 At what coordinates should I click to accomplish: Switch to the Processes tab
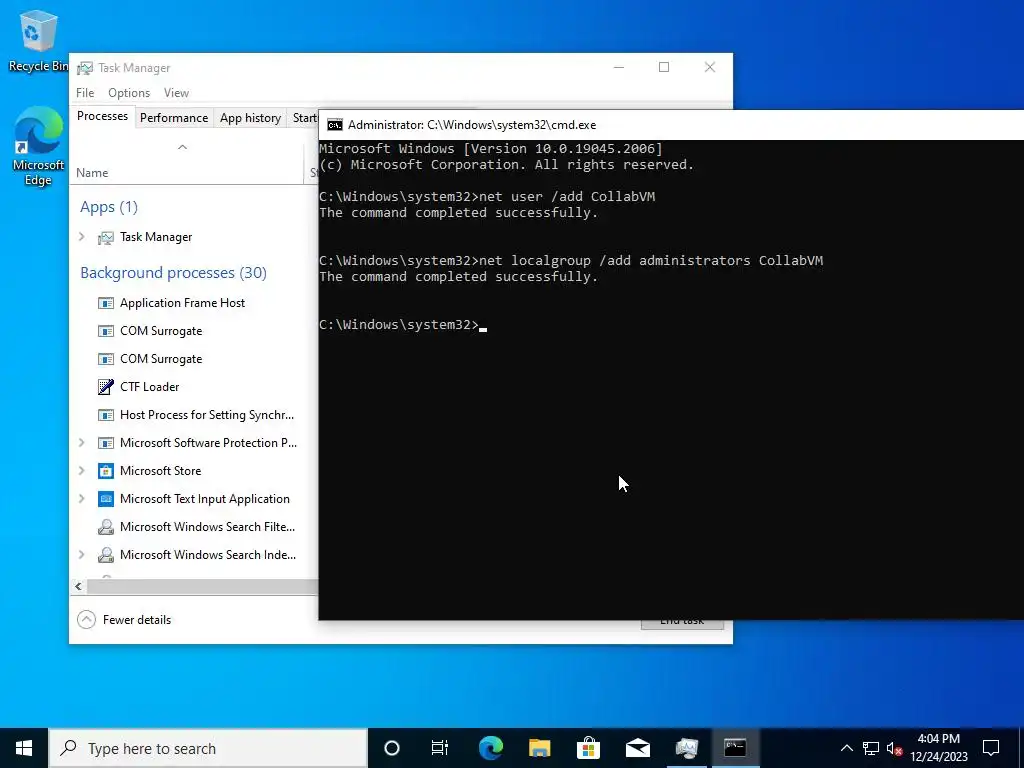(102, 116)
